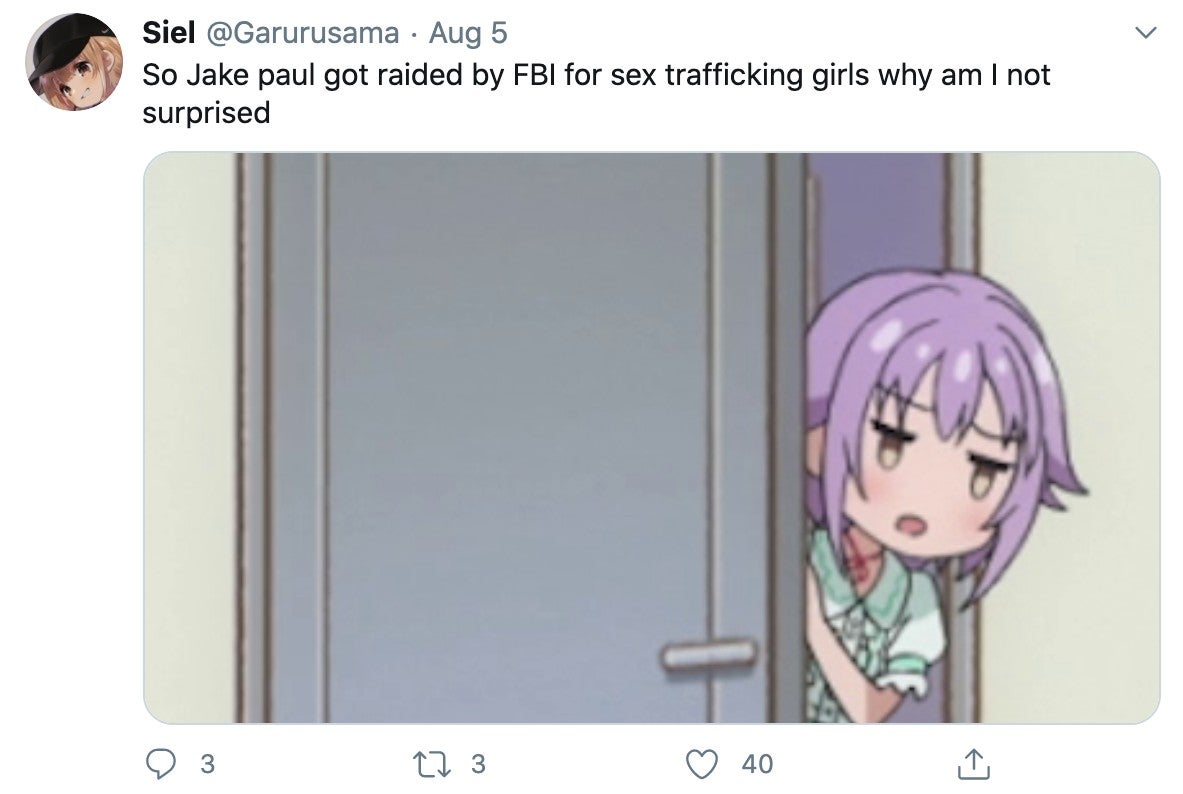Image resolution: width=1183 pixels, height=794 pixels.
Task: Click the retweet count 3
Action: coord(478,764)
